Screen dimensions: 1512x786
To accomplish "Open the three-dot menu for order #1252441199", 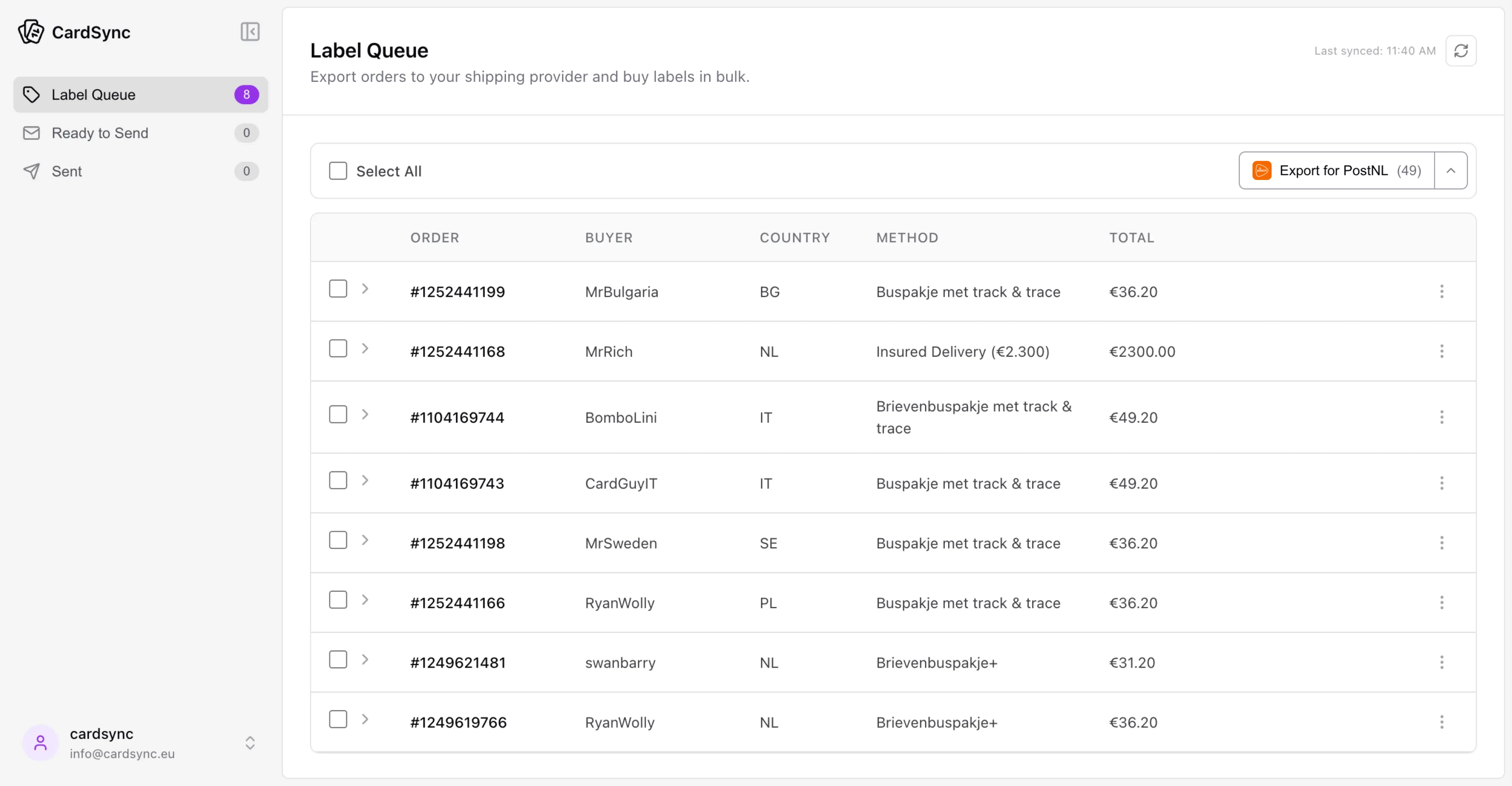I will tap(1443, 291).
